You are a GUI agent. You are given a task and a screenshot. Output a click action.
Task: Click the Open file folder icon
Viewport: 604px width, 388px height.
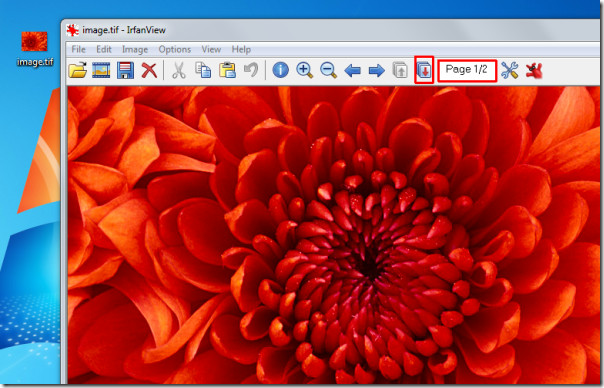click(x=77, y=71)
